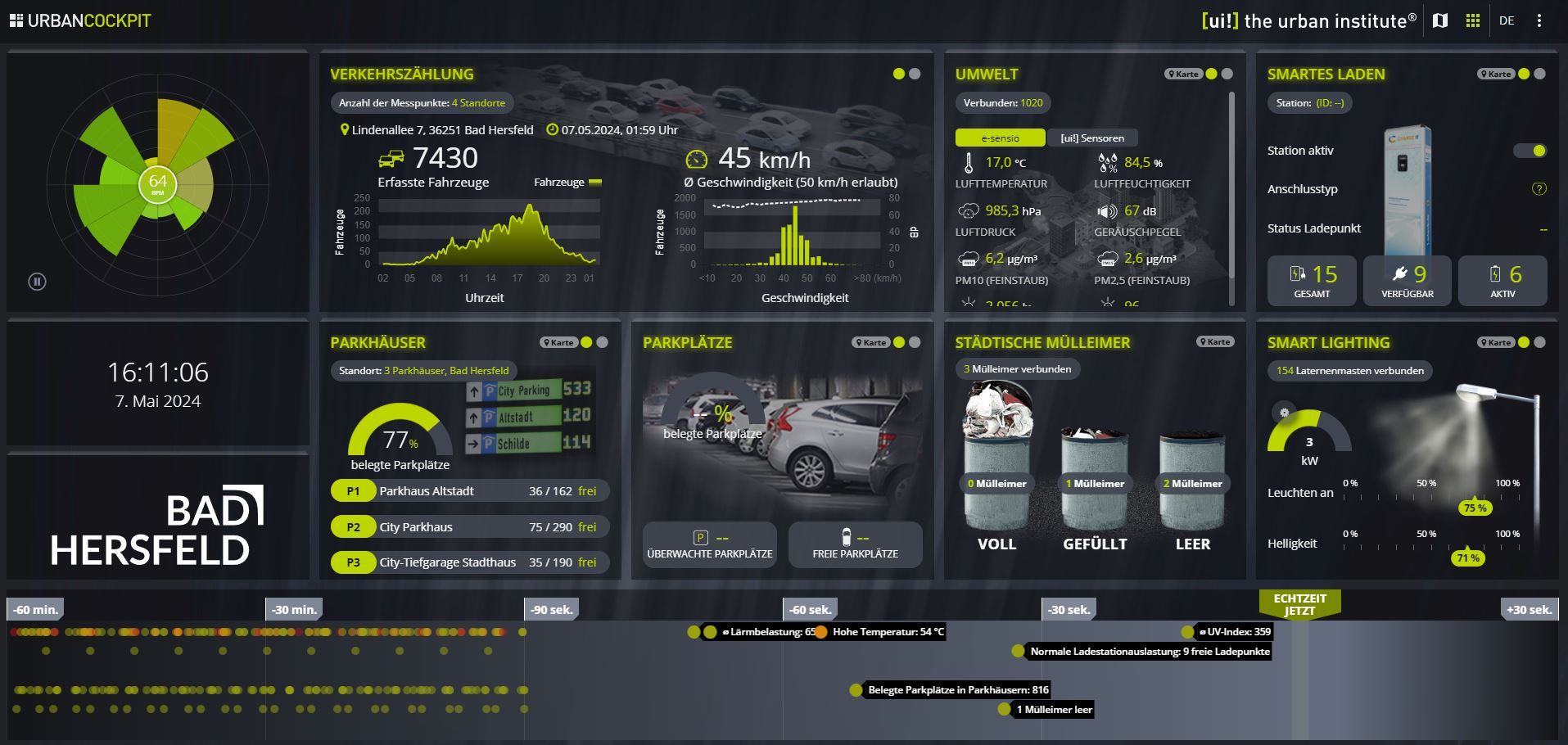This screenshot has width=1568, height=745.
Task: Open Karte button in Umwelt panel
Action: point(1183,74)
